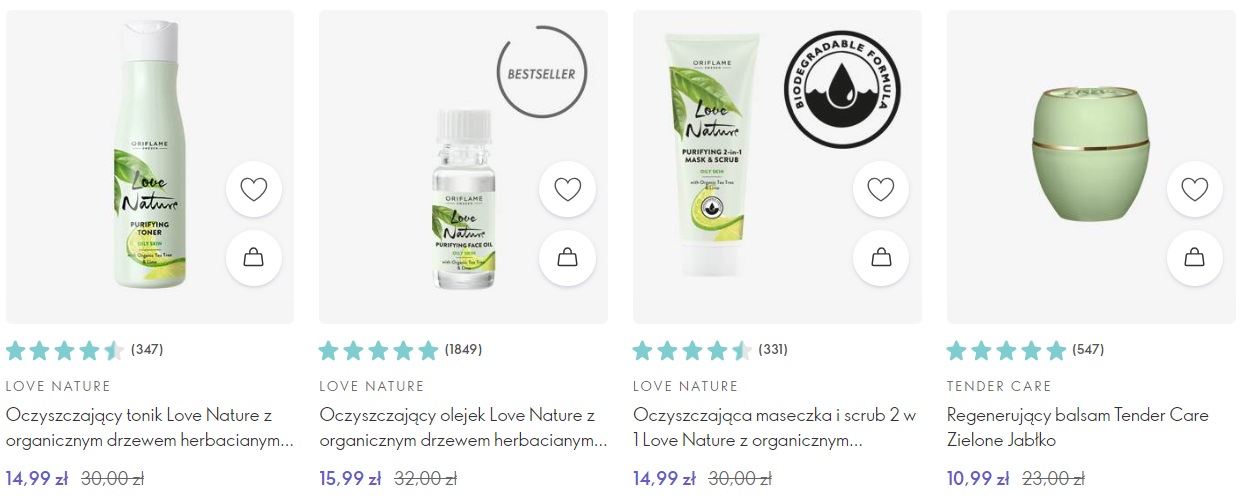Add mask and scrub to shopping bag
Screen dimensions: 1246x502
881,258
